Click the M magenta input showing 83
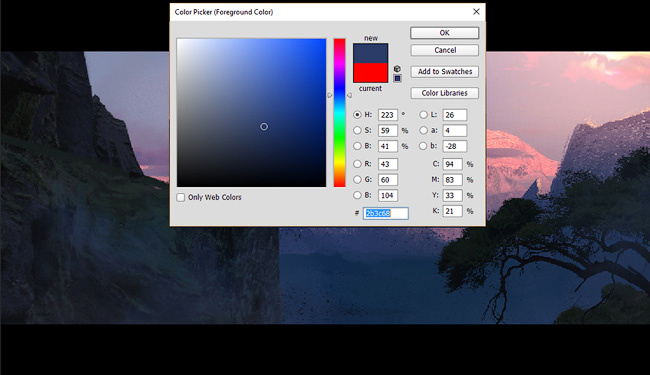The width and height of the screenshot is (650, 375). pos(453,180)
